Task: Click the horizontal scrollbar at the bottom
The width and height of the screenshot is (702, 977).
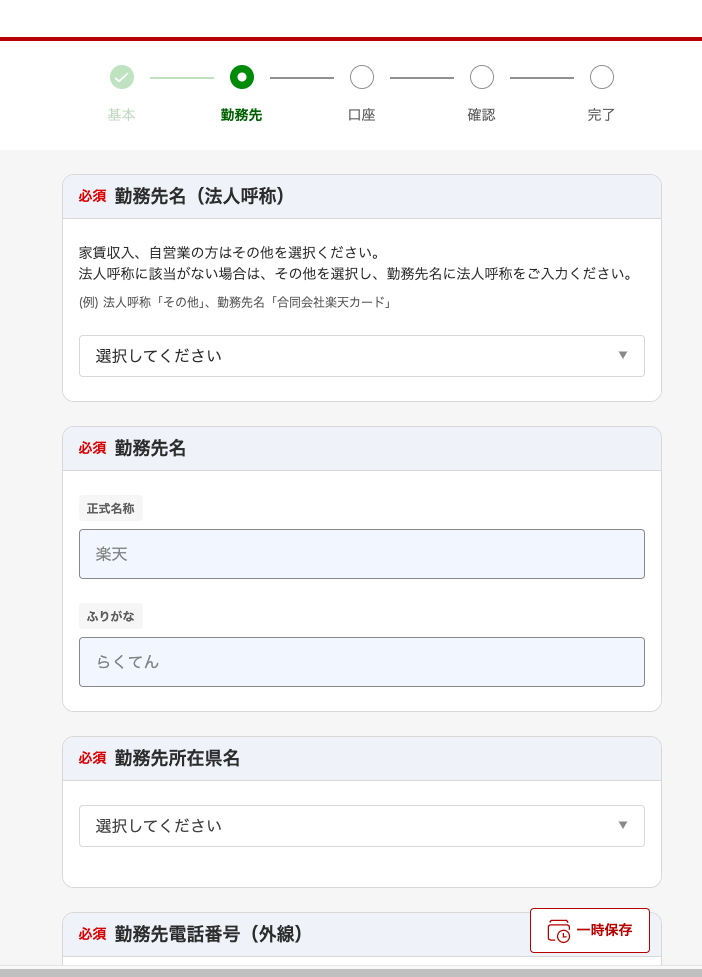Action: (351, 971)
